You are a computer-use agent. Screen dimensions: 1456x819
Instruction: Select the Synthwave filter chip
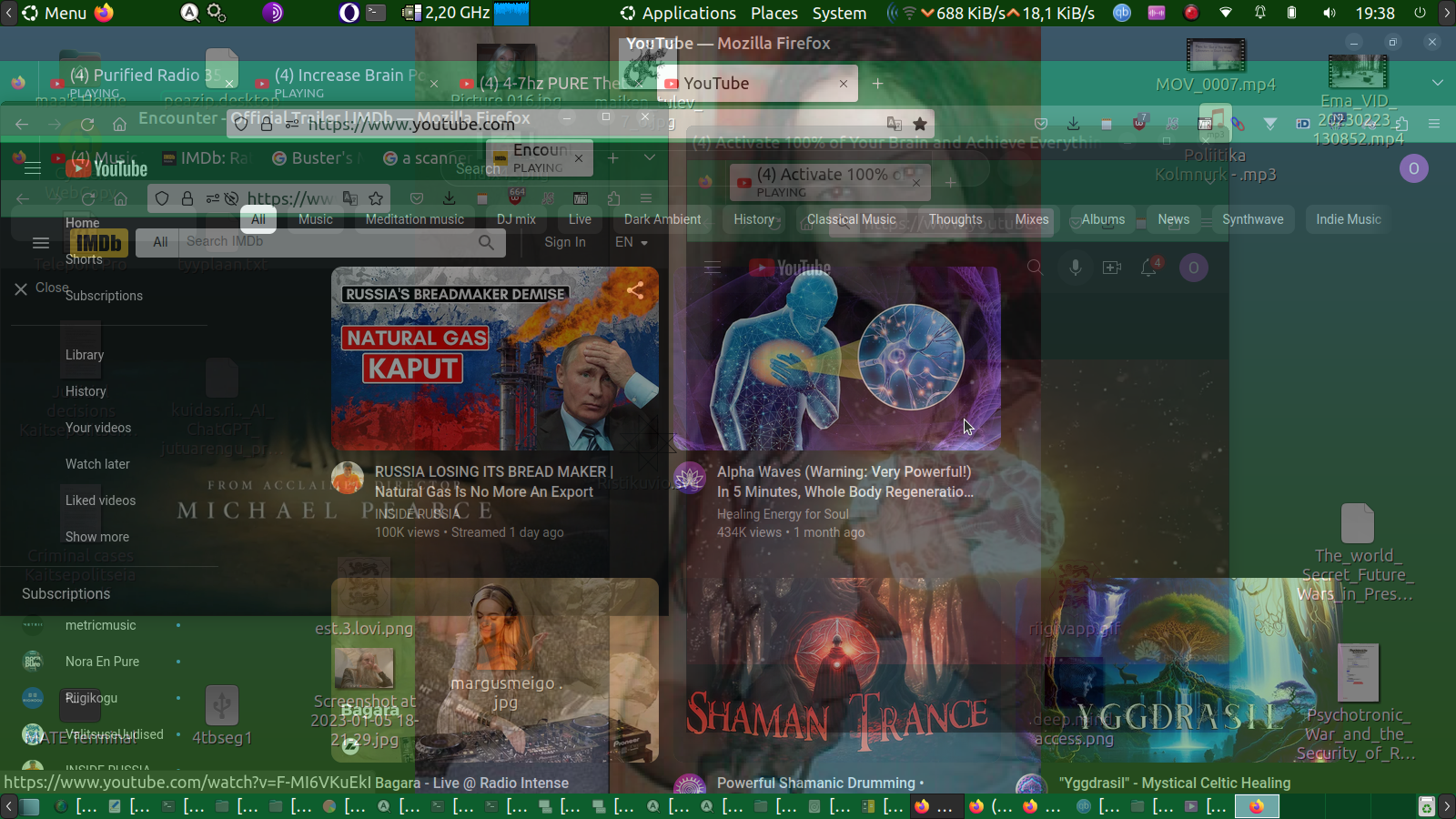pyautogui.click(x=1253, y=219)
